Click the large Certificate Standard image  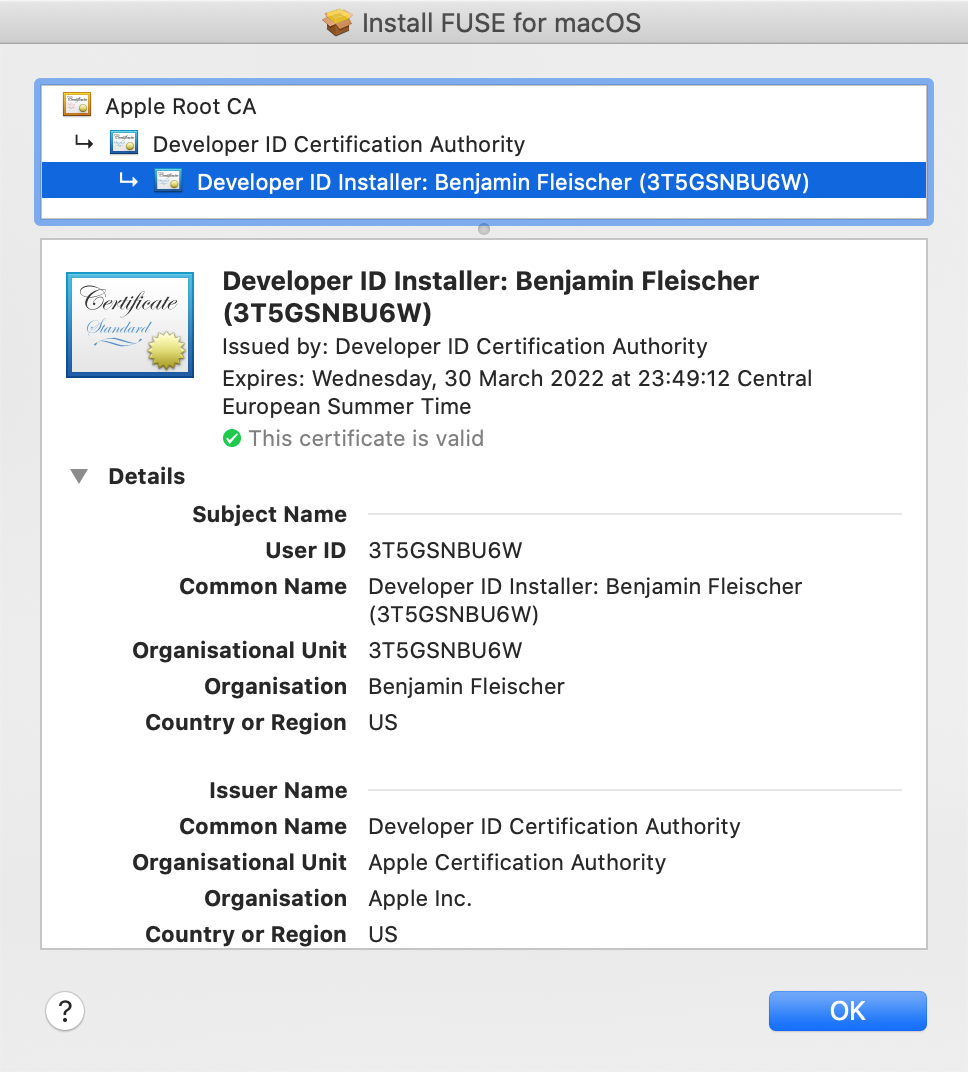pyautogui.click(x=130, y=325)
